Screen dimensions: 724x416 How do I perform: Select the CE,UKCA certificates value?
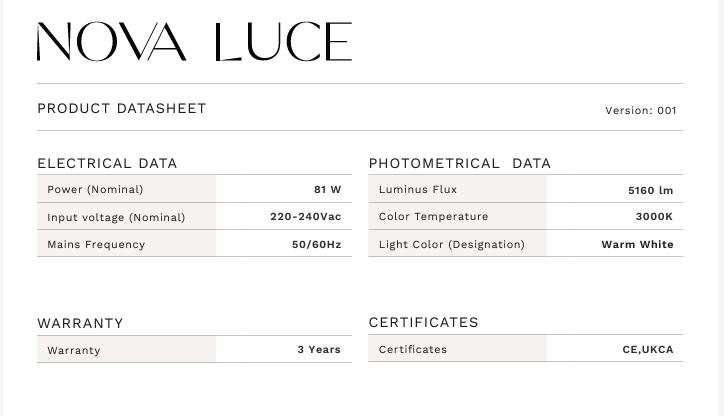(647, 350)
